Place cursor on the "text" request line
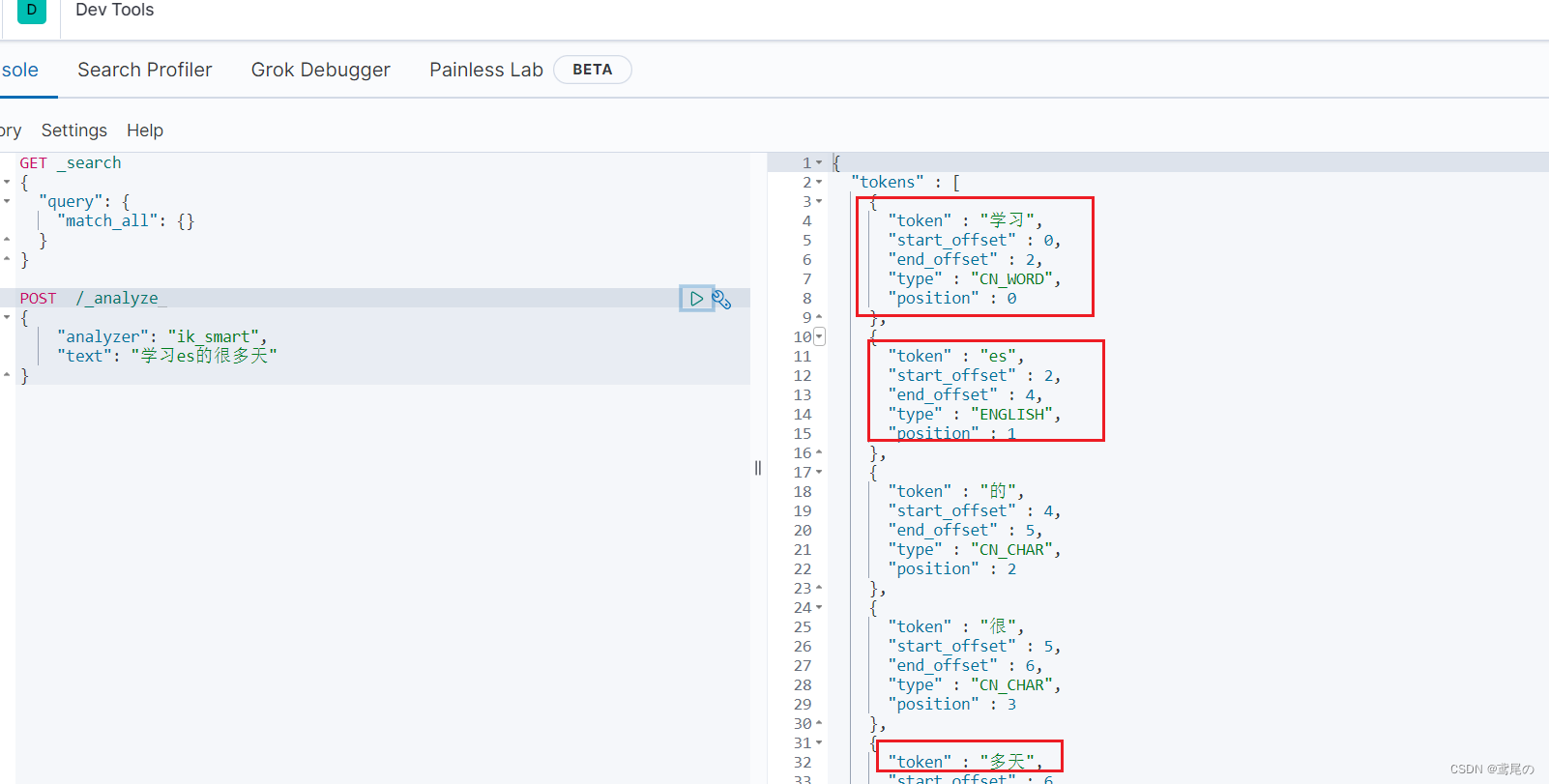The width and height of the screenshot is (1549, 784). pyautogui.click(x=167, y=356)
